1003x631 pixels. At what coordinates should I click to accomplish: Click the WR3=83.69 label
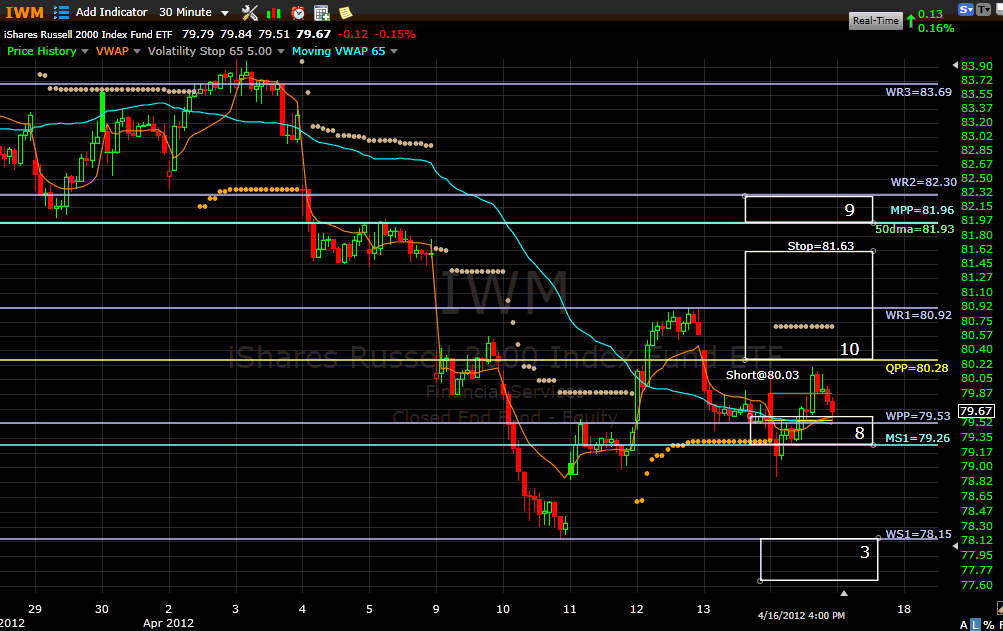pyautogui.click(x=919, y=92)
